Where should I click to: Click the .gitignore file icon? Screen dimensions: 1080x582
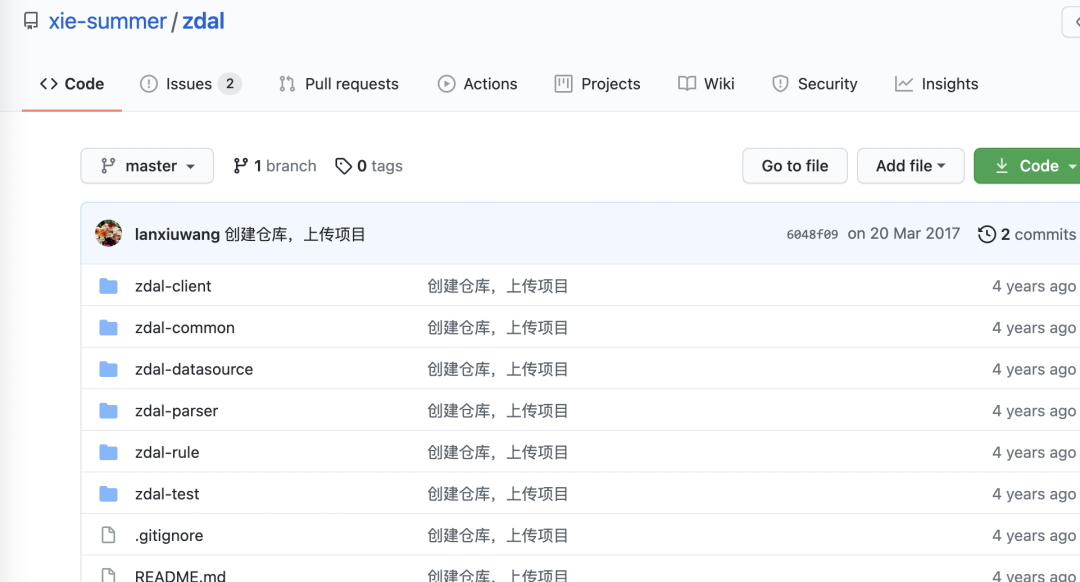[x=108, y=535]
